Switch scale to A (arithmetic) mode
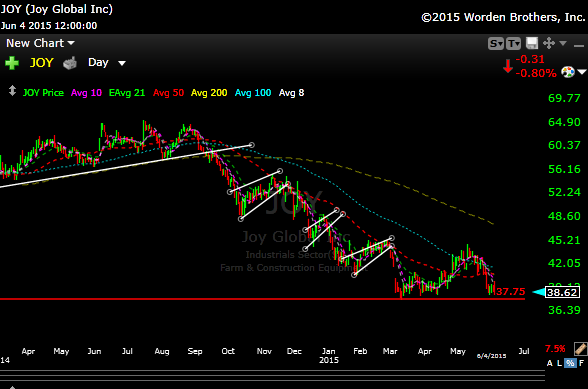The width and height of the screenshot is (588, 389). click(x=550, y=363)
